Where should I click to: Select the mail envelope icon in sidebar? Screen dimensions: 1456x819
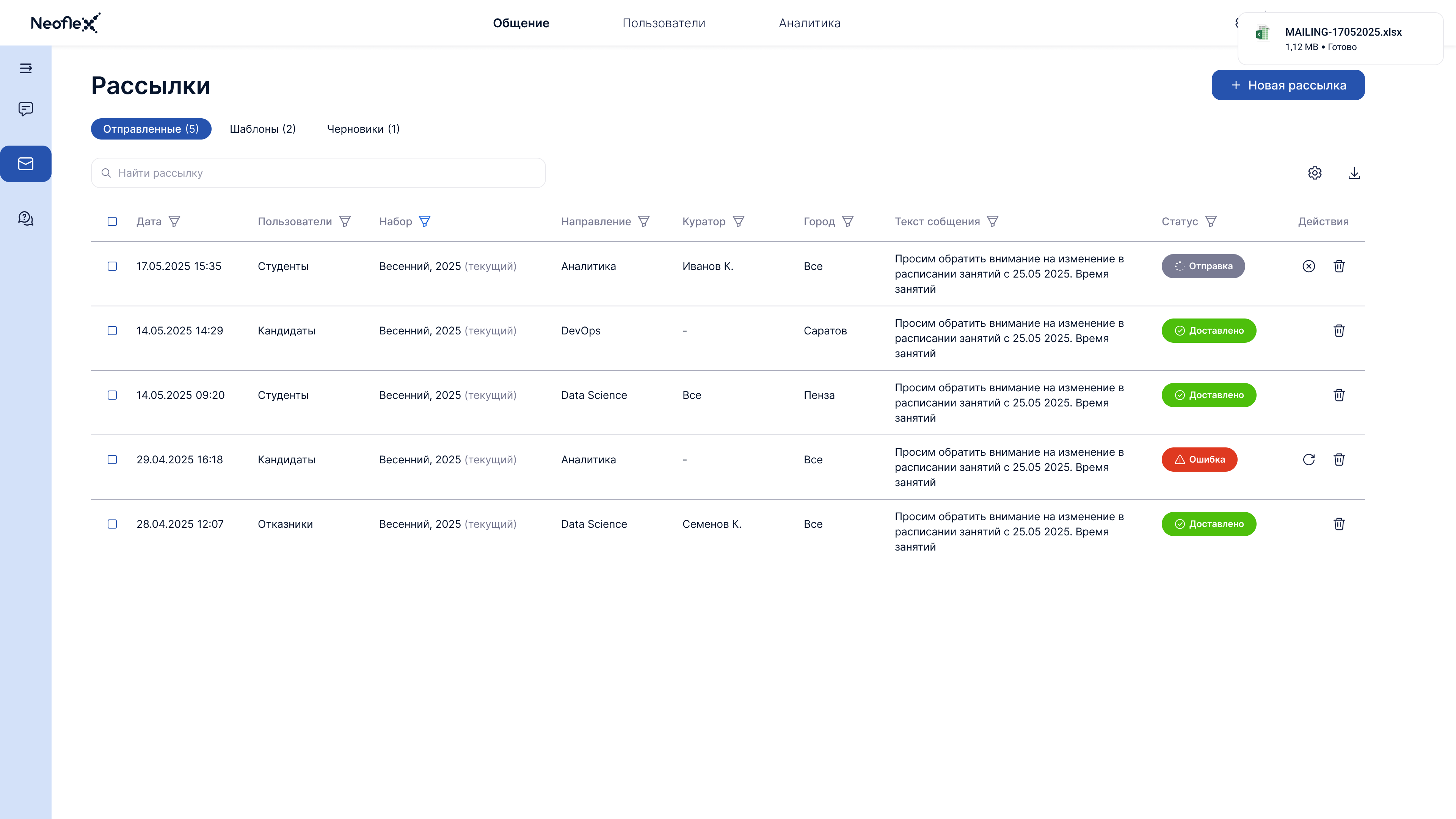click(x=26, y=163)
